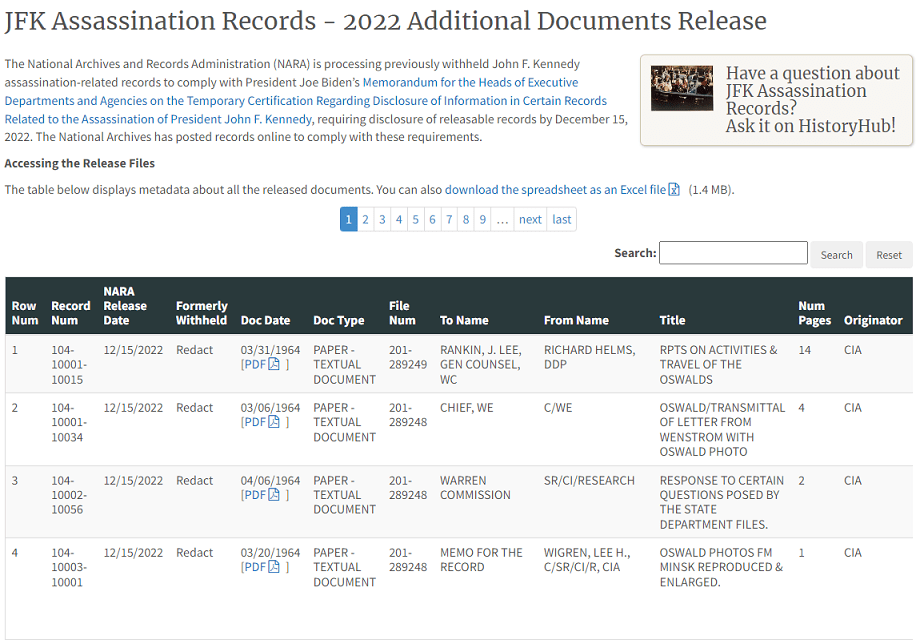This screenshot has height=640, width=920.
Task: Open PDF icon for the 03/06/1964 document
Action: click(274, 422)
